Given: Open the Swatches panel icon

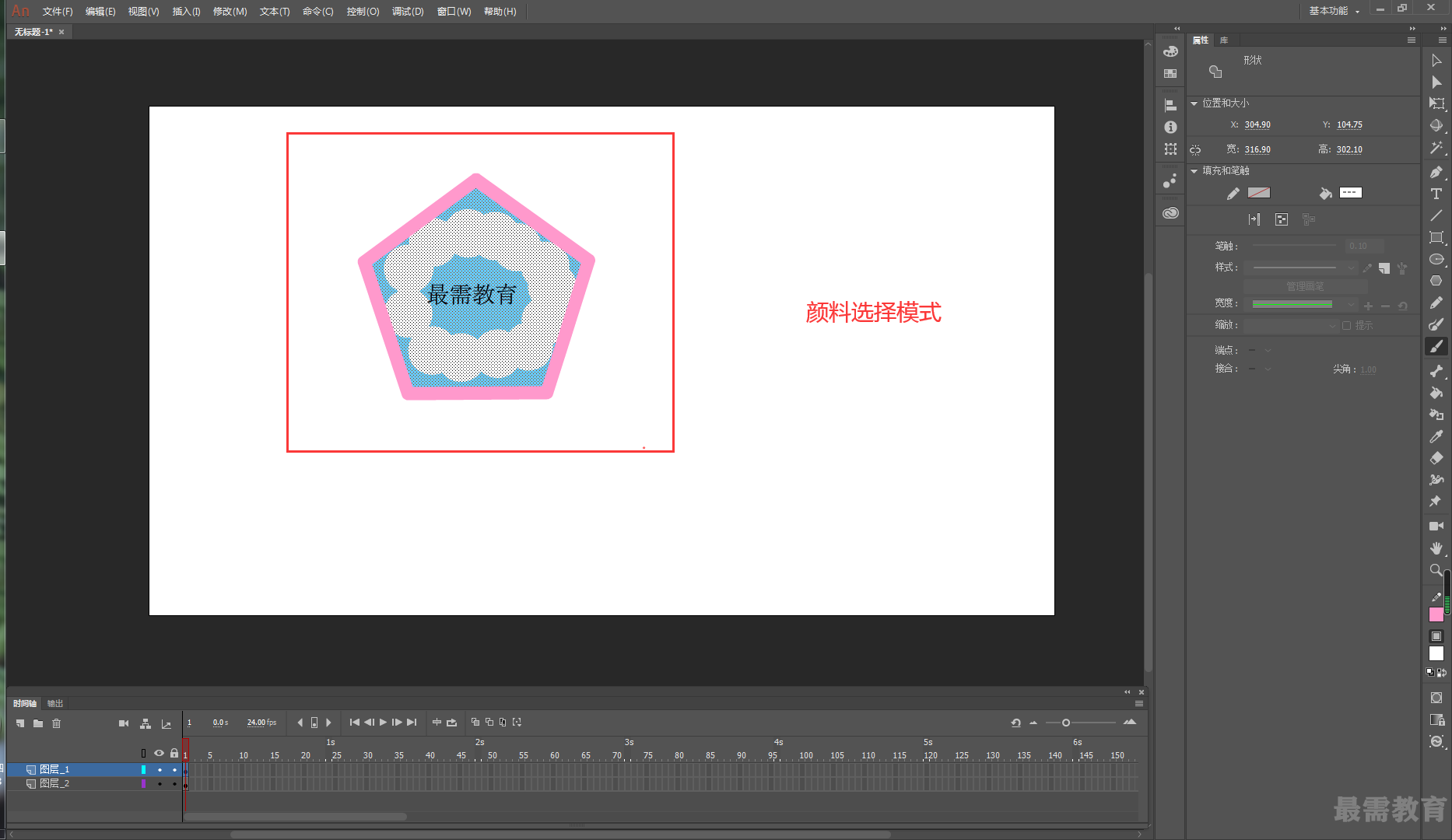Looking at the screenshot, I should pos(1170,74).
